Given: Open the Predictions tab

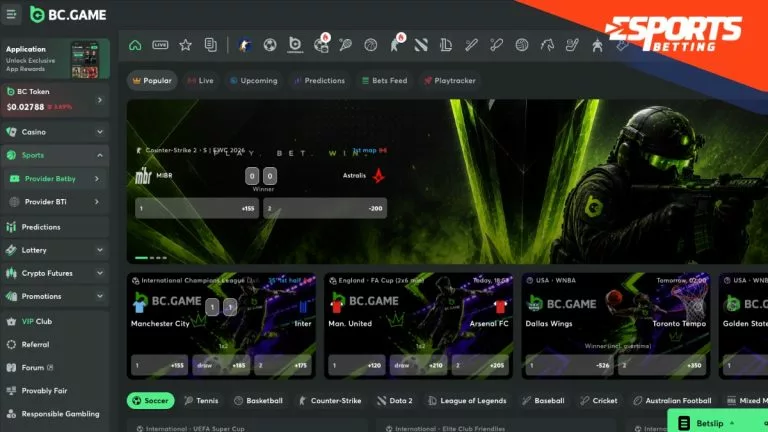Looking at the screenshot, I should [319, 80].
